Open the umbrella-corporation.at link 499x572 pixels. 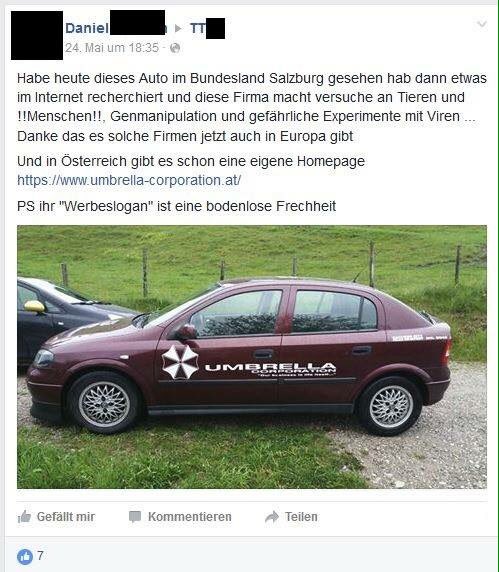129,180
